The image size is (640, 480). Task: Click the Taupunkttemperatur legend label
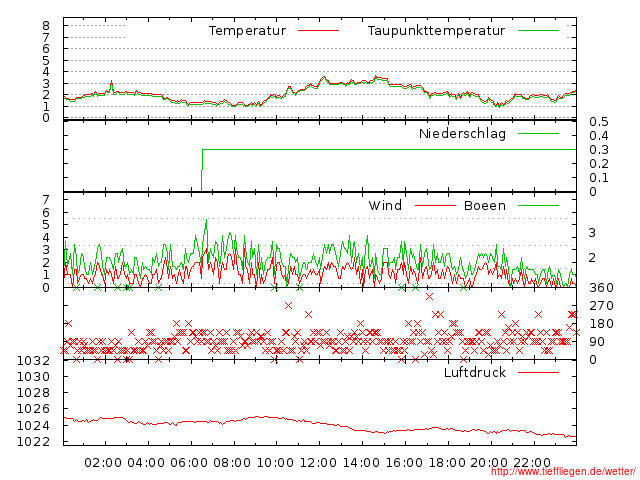coord(436,31)
